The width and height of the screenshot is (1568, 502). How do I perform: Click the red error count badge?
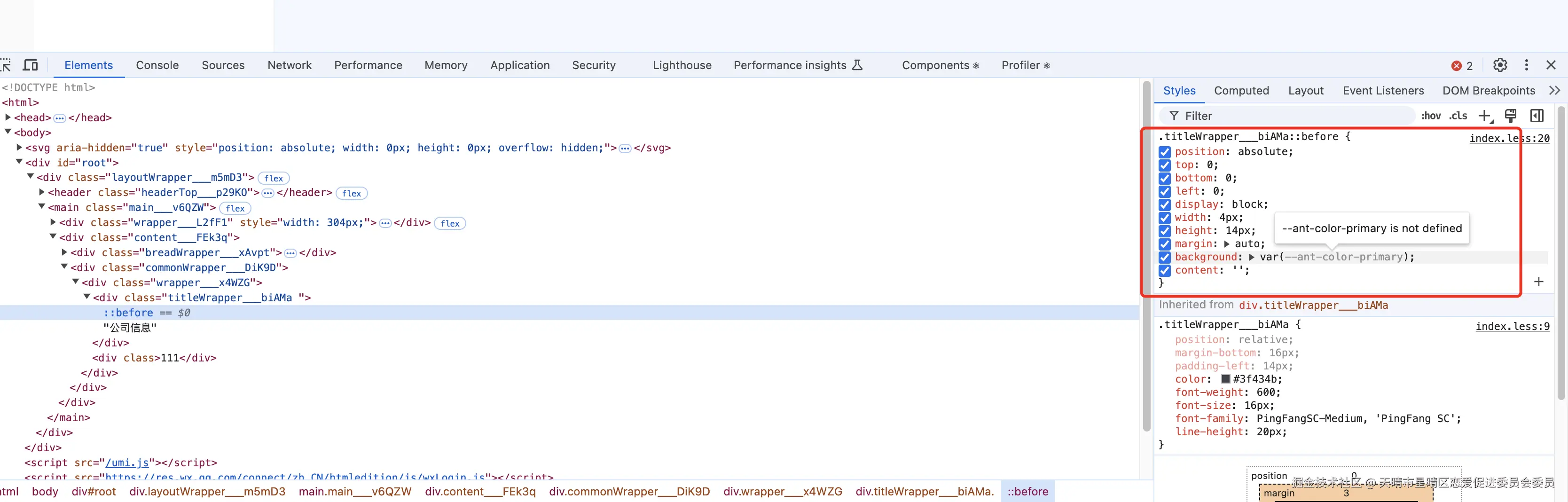pos(1461,66)
